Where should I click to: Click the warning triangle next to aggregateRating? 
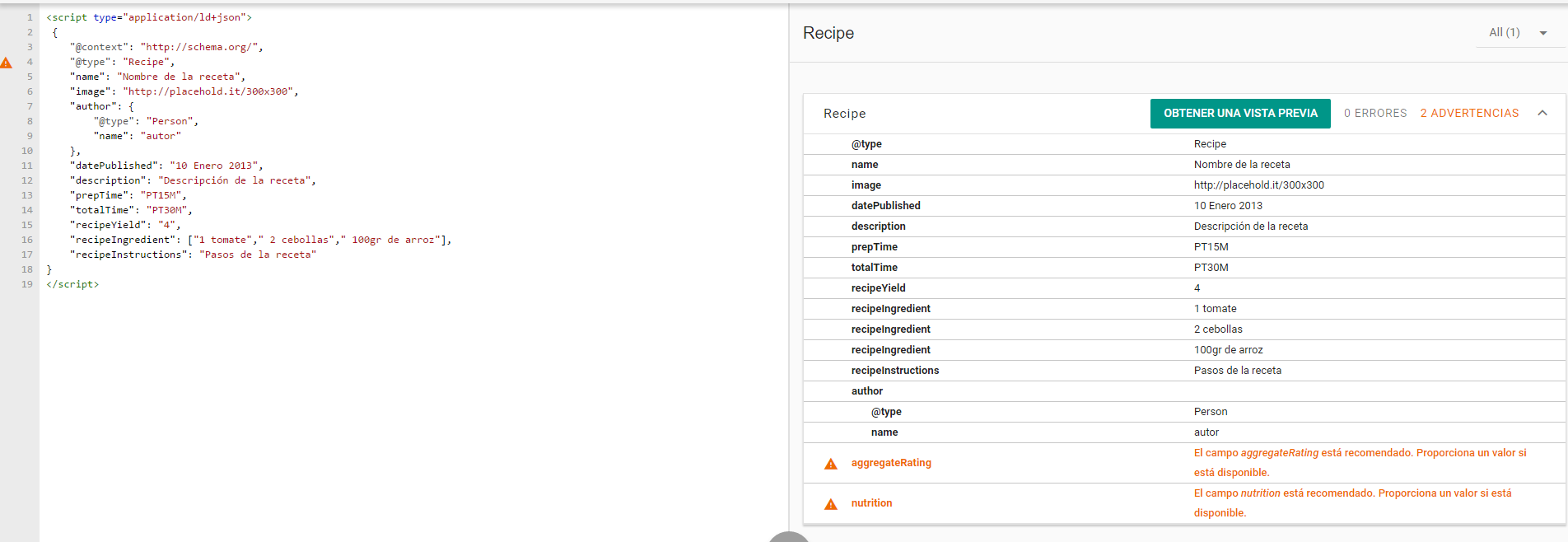tap(831, 464)
